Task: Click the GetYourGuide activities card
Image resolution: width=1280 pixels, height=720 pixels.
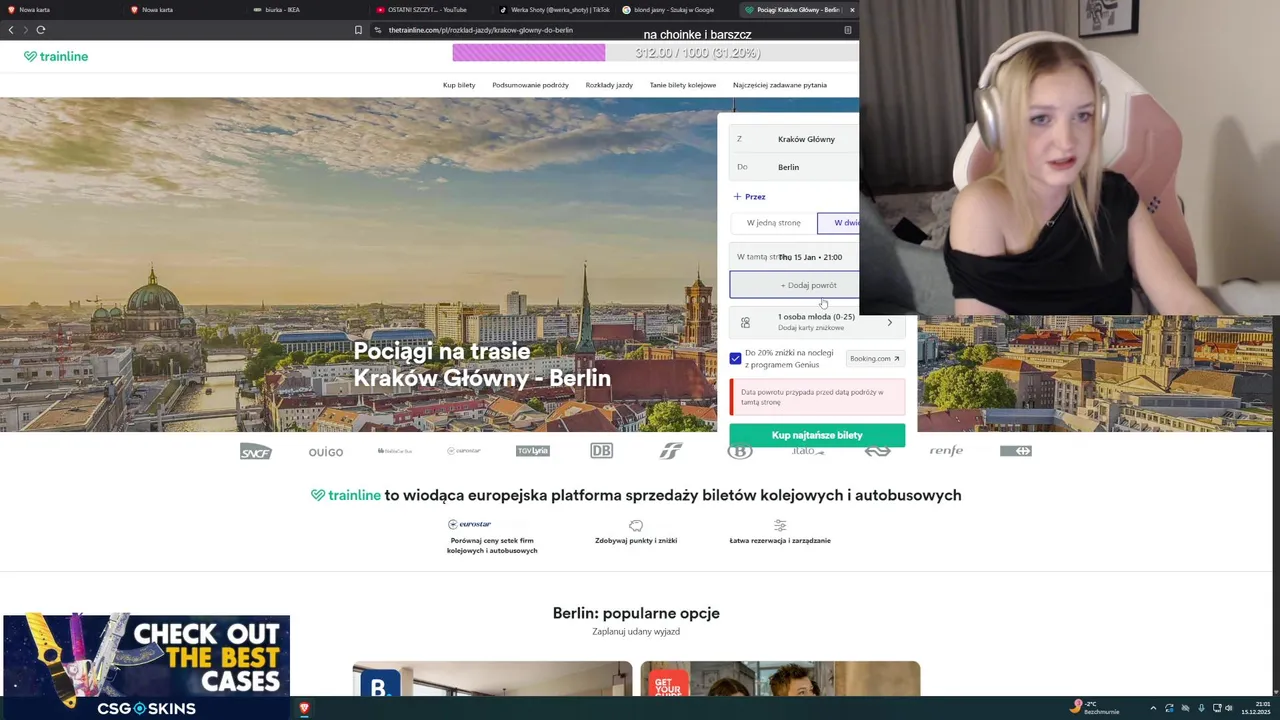Action: tap(780, 679)
